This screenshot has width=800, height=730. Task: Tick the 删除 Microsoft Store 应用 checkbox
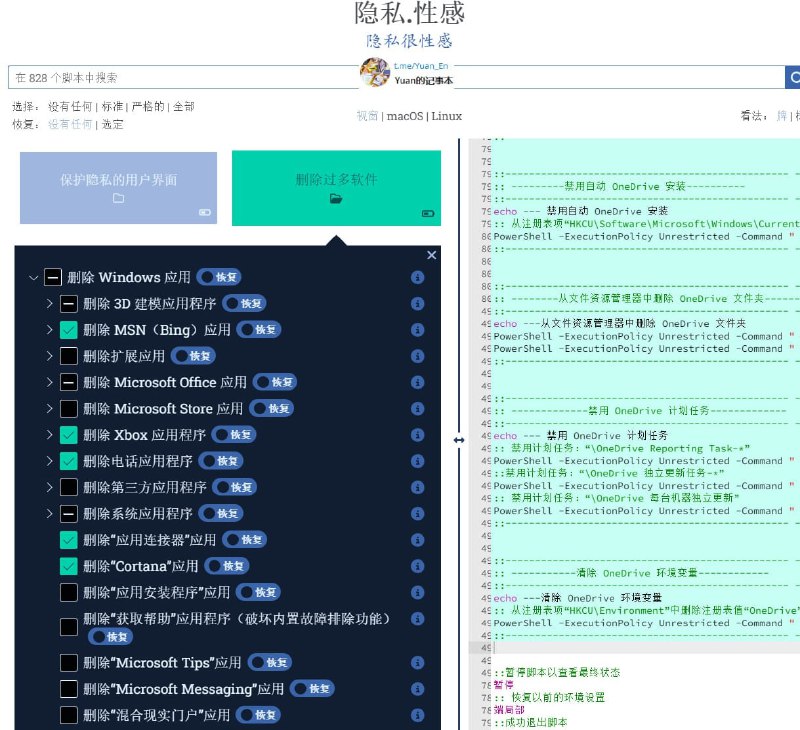tap(69, 409)
